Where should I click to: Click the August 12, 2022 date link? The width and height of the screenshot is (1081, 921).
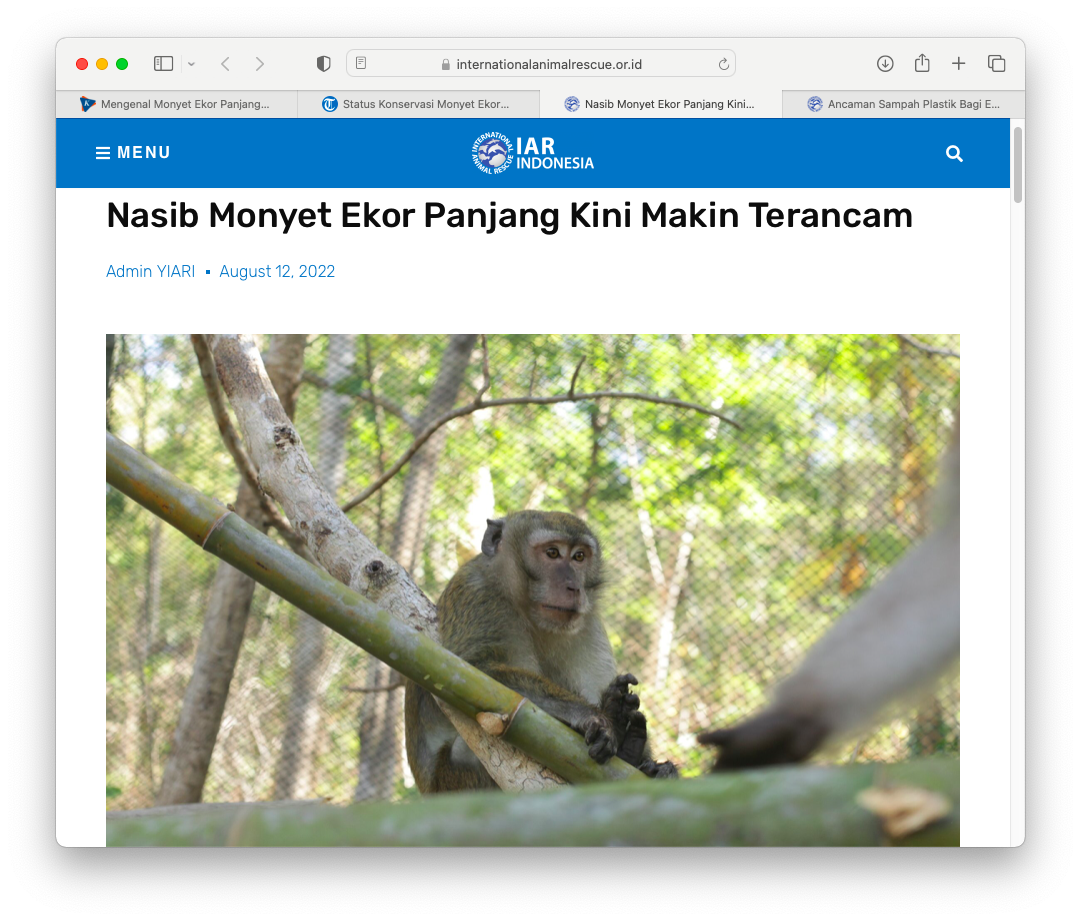(x=277, y=271)
